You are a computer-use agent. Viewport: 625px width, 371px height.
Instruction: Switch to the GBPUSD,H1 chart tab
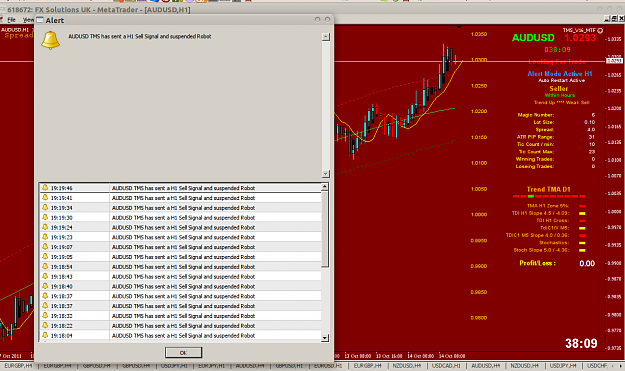pos(289,365)
